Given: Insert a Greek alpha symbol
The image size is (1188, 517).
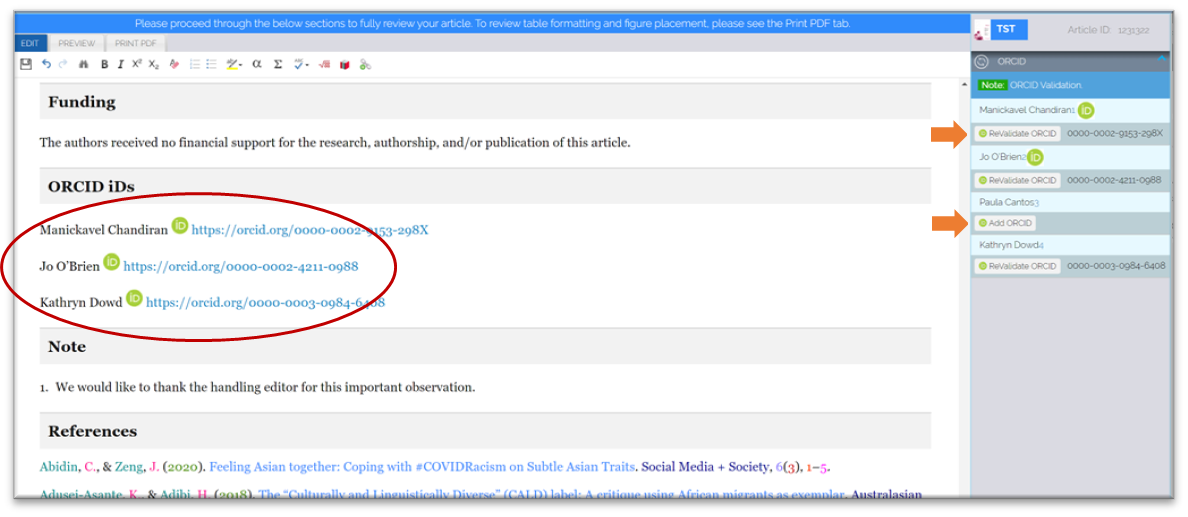Looking at the screenshot, I should tap(256, 64).
